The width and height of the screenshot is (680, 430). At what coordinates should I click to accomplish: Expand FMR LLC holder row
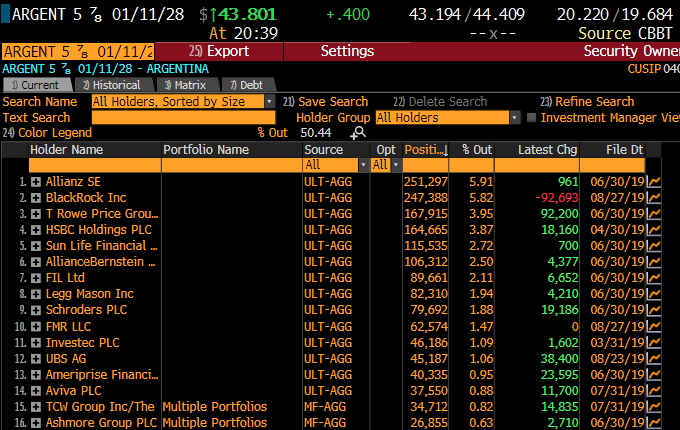[36, 327]
